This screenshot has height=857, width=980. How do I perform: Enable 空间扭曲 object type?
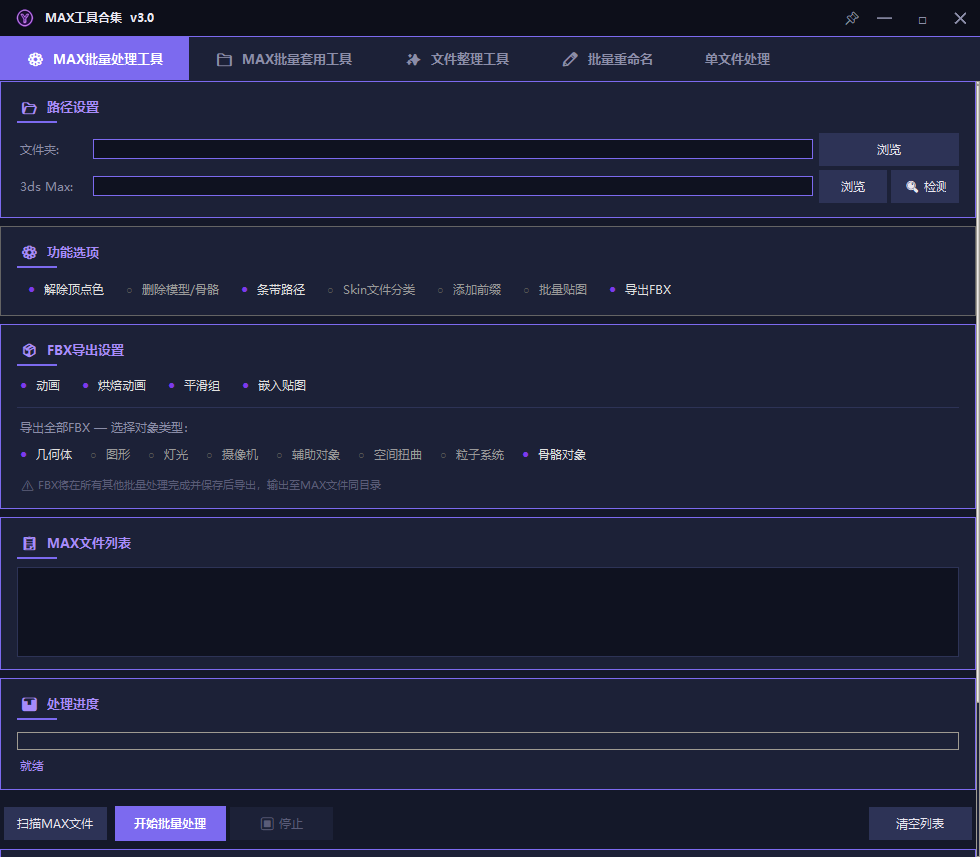coord(391,455)
